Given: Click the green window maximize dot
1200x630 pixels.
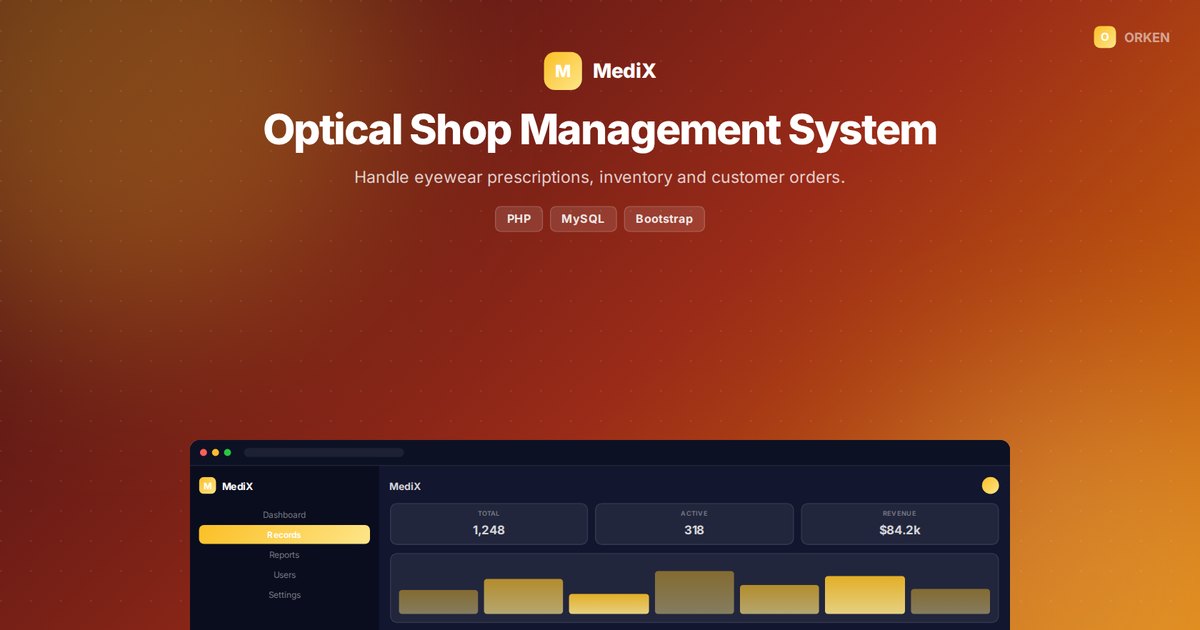Looking at the screenshot, I should point(228,453).
